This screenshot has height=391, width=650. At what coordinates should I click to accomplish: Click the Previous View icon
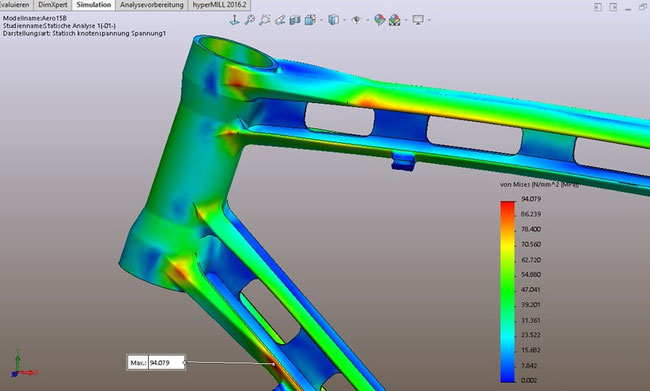(280, 19)
